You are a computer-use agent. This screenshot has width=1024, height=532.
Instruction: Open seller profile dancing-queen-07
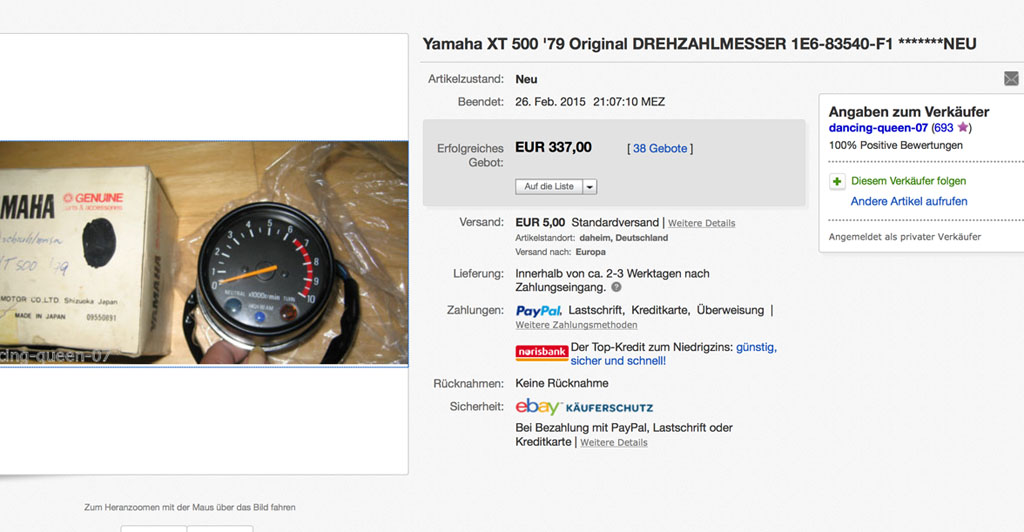[x=878, y=128]
